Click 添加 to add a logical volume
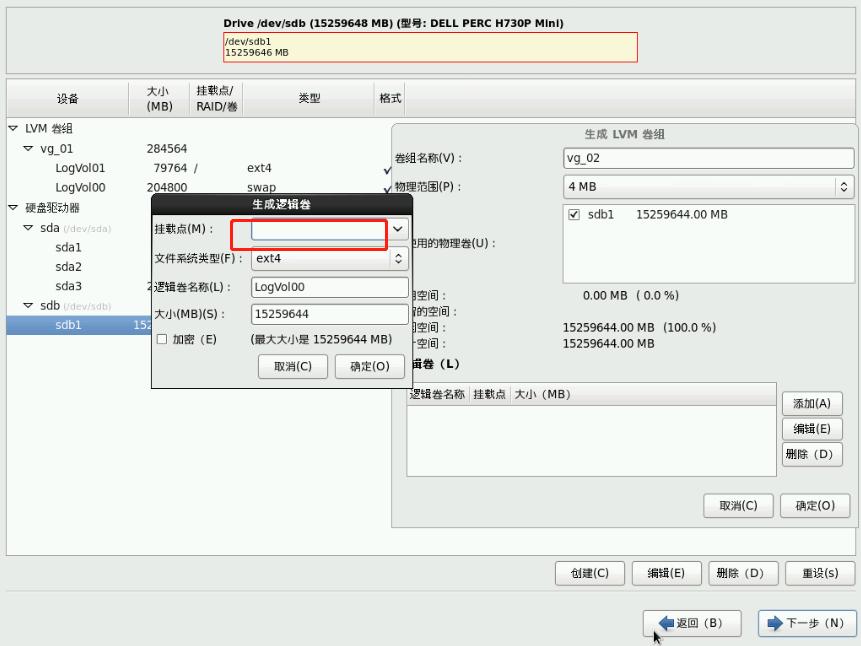 pyautogui.click(x=812, y=403)
